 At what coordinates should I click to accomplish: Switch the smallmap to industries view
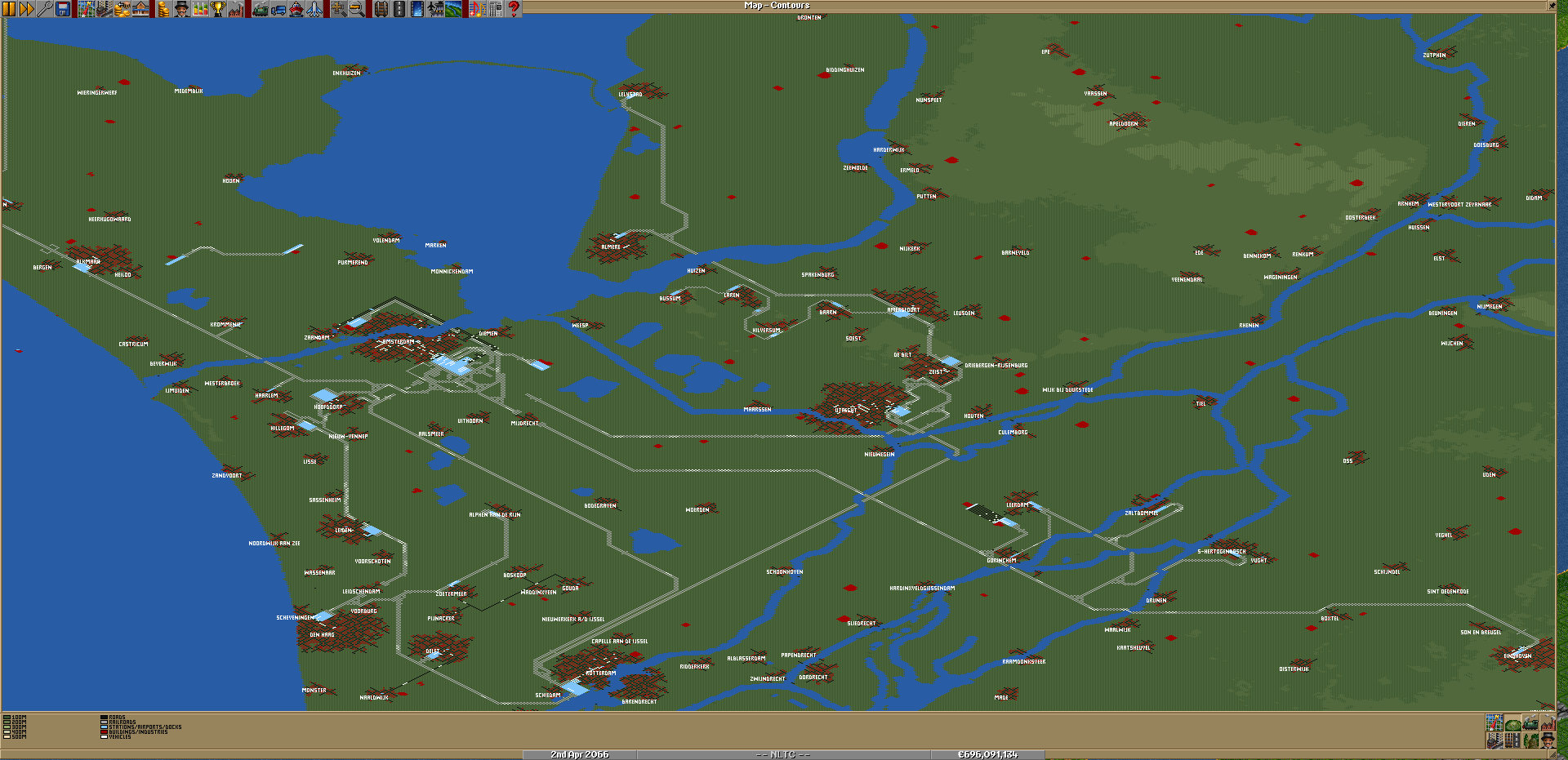tap(1548, 722)
